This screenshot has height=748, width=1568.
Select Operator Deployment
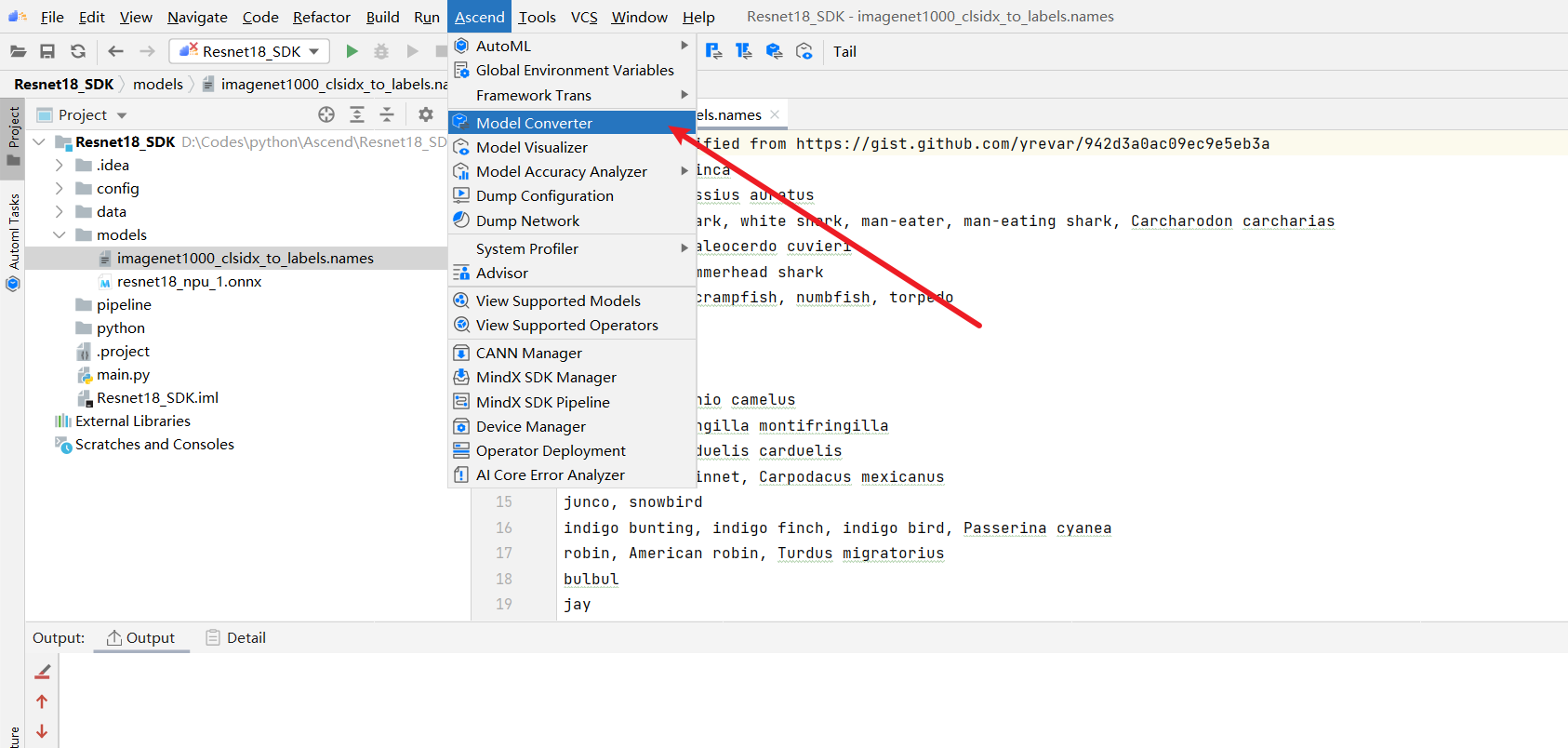coord(572,450)
